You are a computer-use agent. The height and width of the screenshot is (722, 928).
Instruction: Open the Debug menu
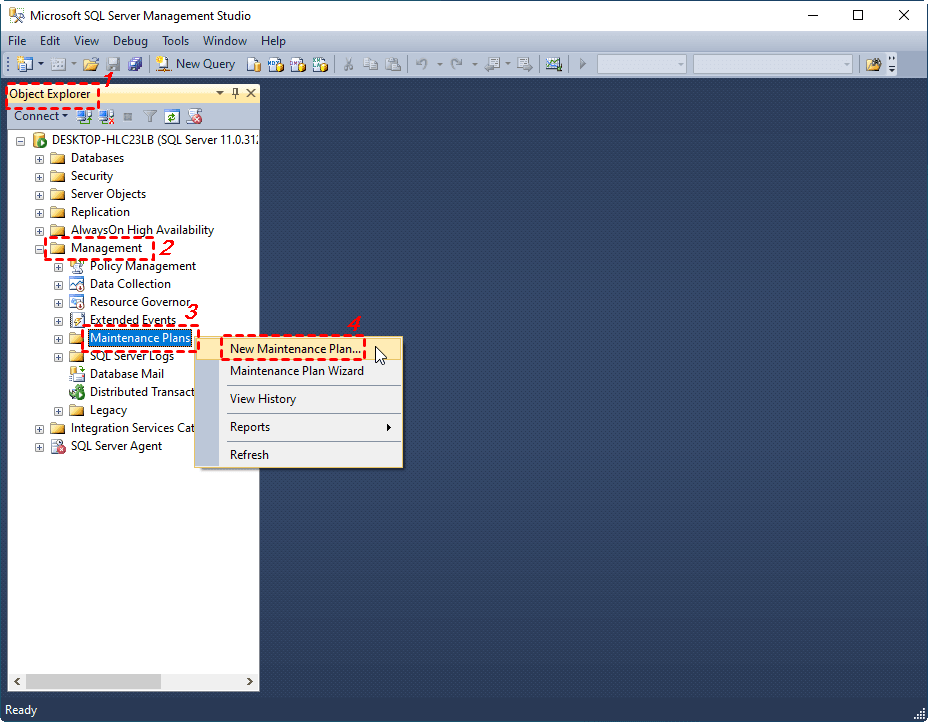pos(130,41)
